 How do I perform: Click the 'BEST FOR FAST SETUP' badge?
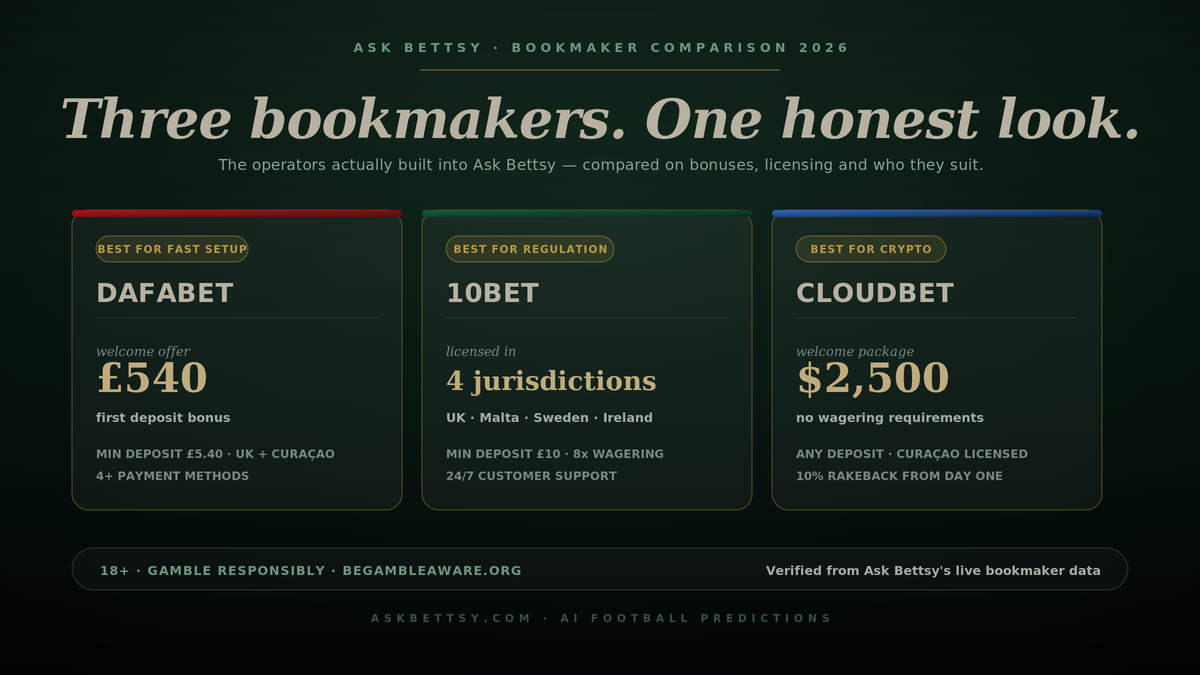(172, 249)
